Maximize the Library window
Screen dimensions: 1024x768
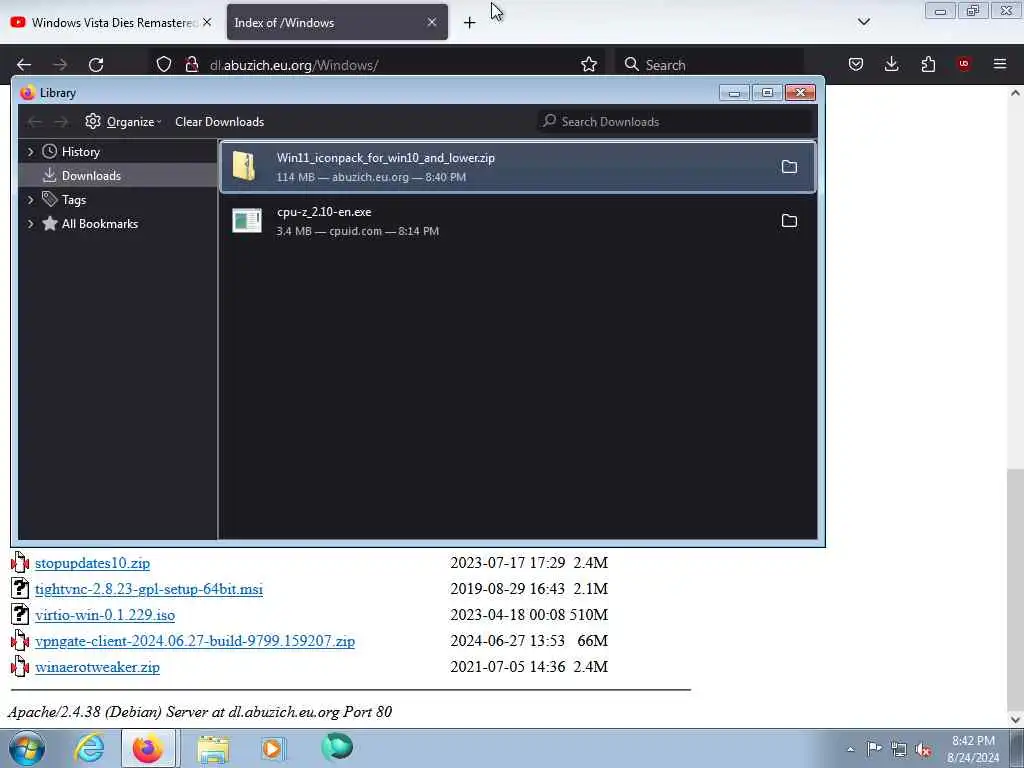767,93
